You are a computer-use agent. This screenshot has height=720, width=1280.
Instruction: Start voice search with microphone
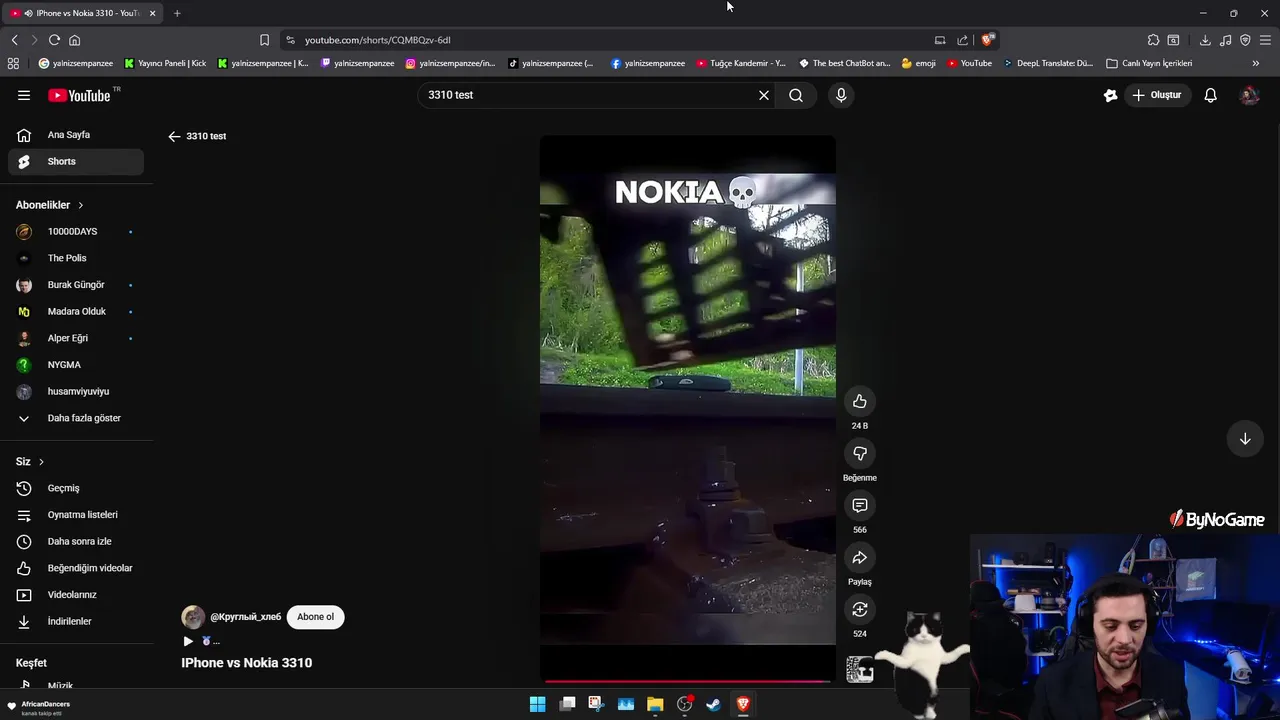[x=841, y=95]
